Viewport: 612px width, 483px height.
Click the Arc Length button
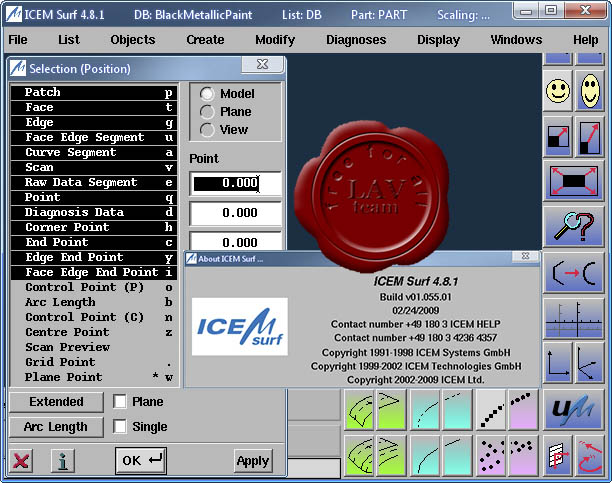tap(56, 427)
